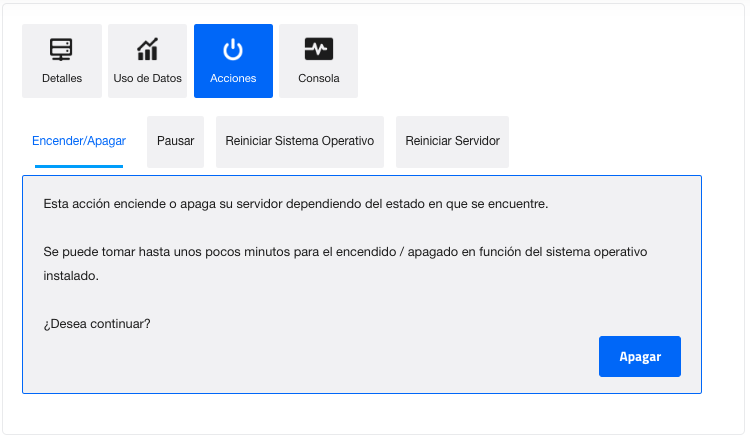The image size is (750, 438).
Task: Click the blue underline below Encender/Apagar
Action: [79, 166]
